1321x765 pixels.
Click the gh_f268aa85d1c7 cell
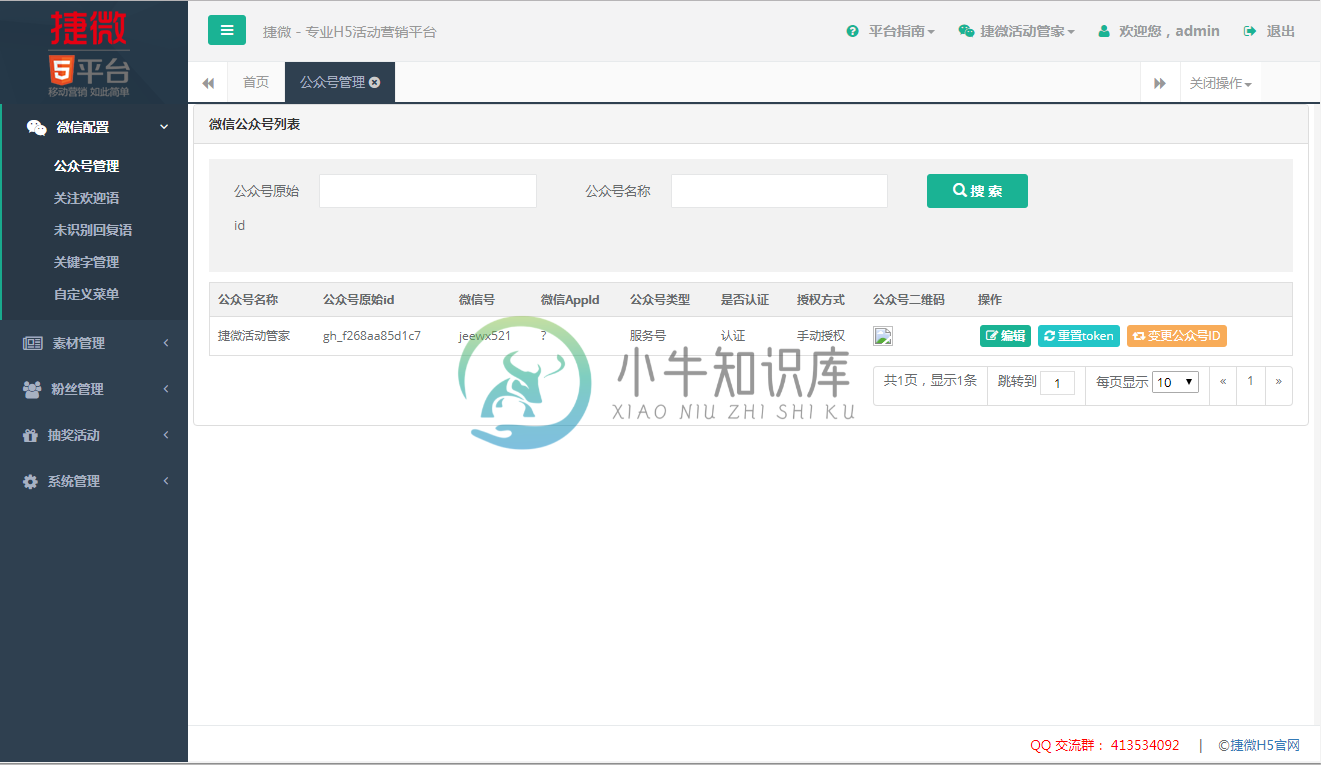372,336
